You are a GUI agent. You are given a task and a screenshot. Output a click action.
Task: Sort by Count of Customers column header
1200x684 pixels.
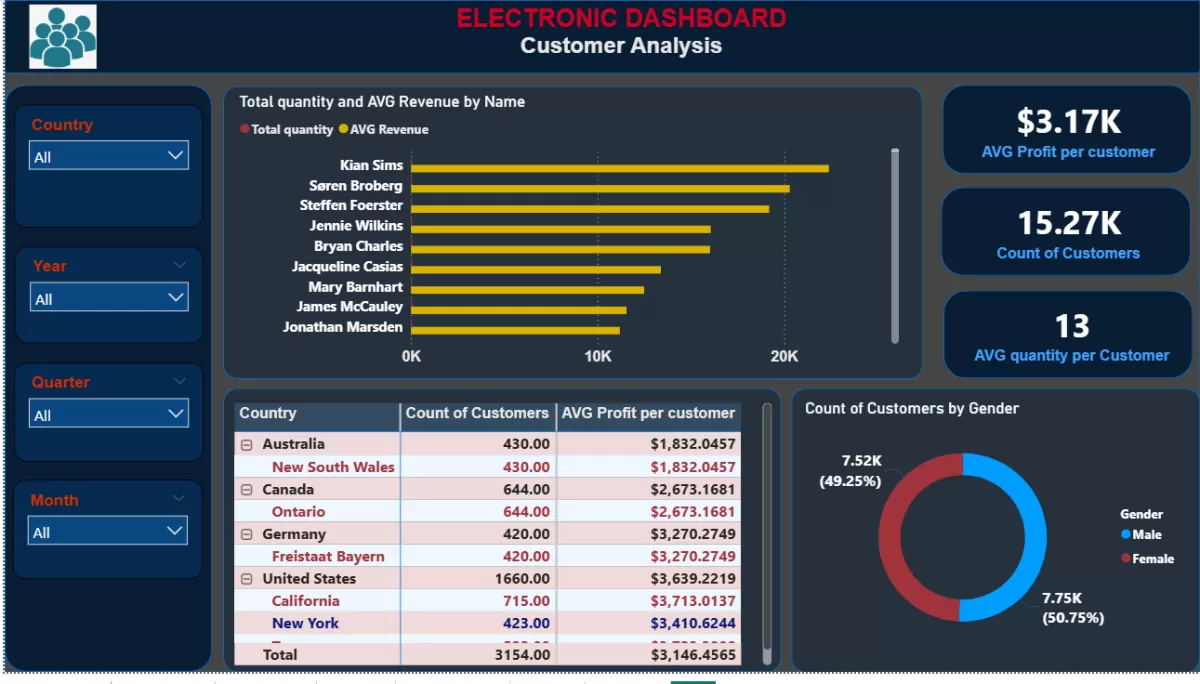[478, 413]
